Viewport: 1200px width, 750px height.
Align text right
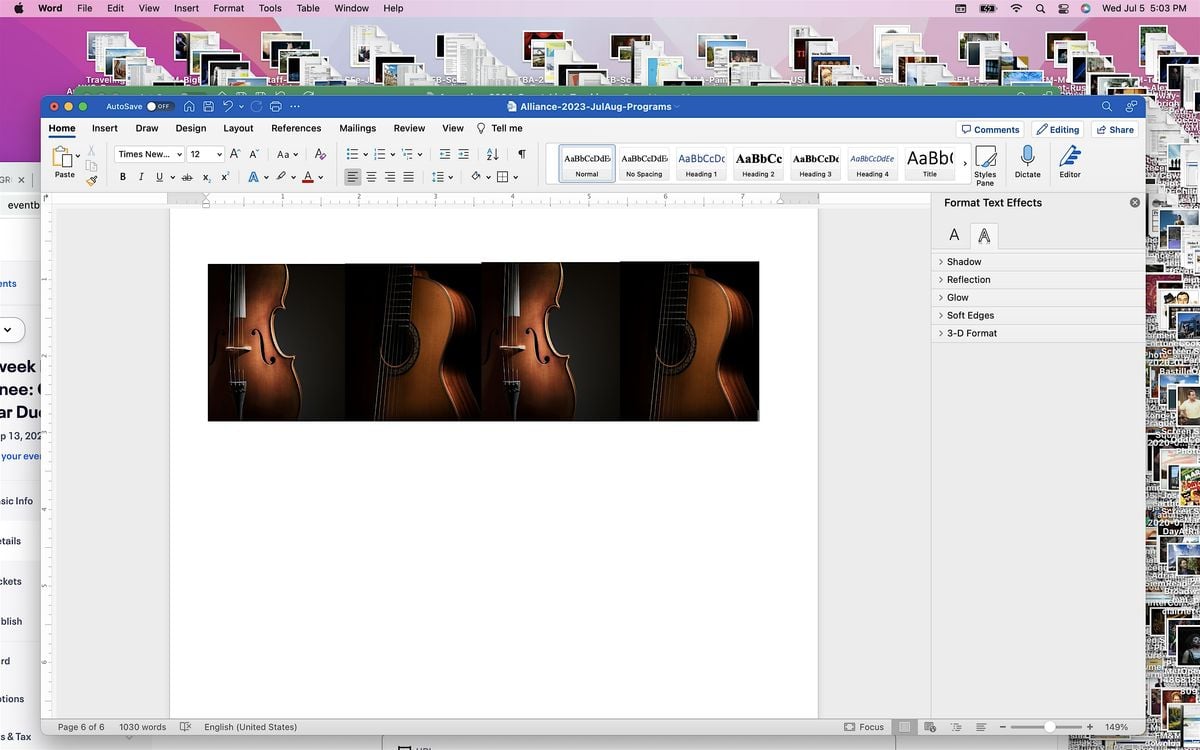[x=390, y=177]
